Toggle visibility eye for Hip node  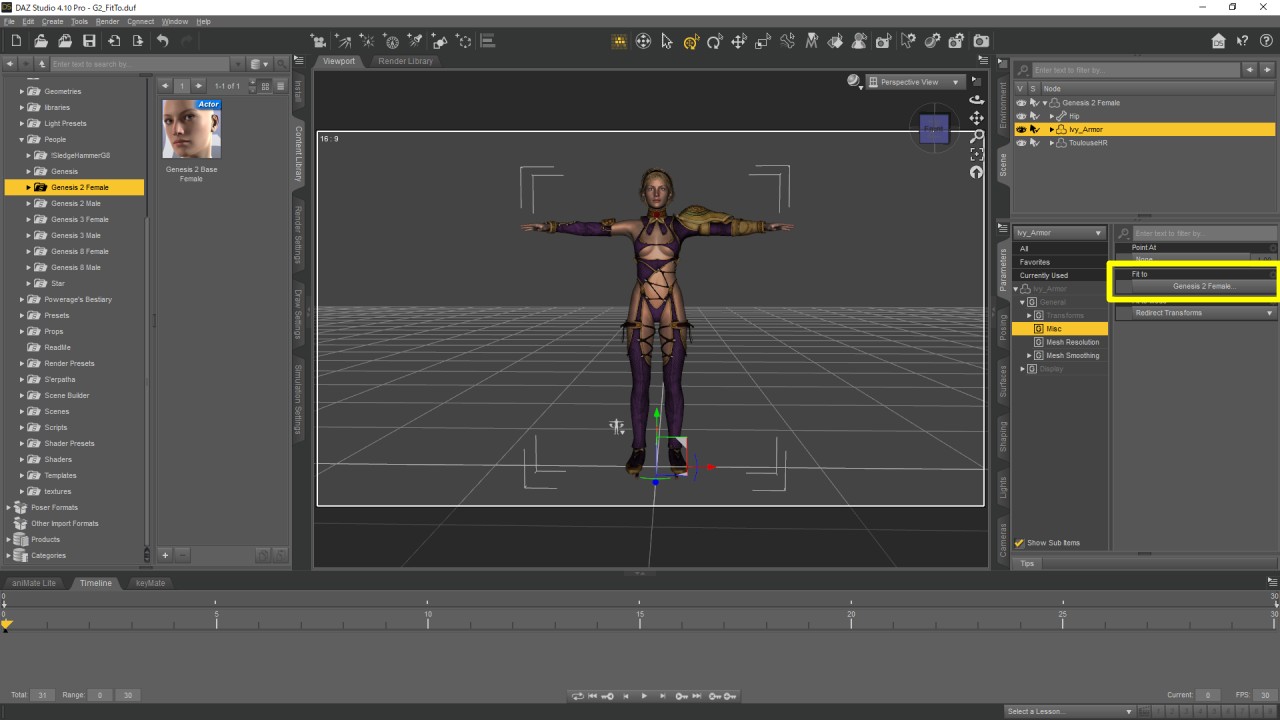(1021, 116)
